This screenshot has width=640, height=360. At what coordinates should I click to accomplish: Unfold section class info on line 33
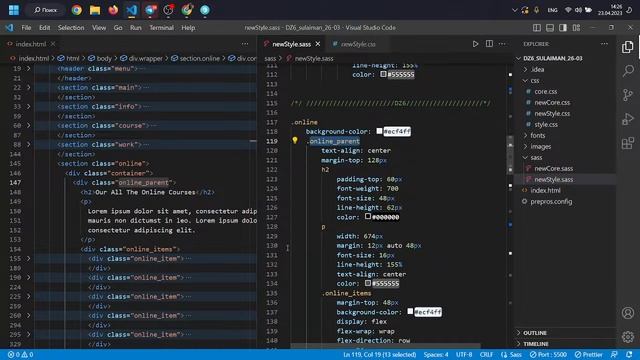point(29,107)
